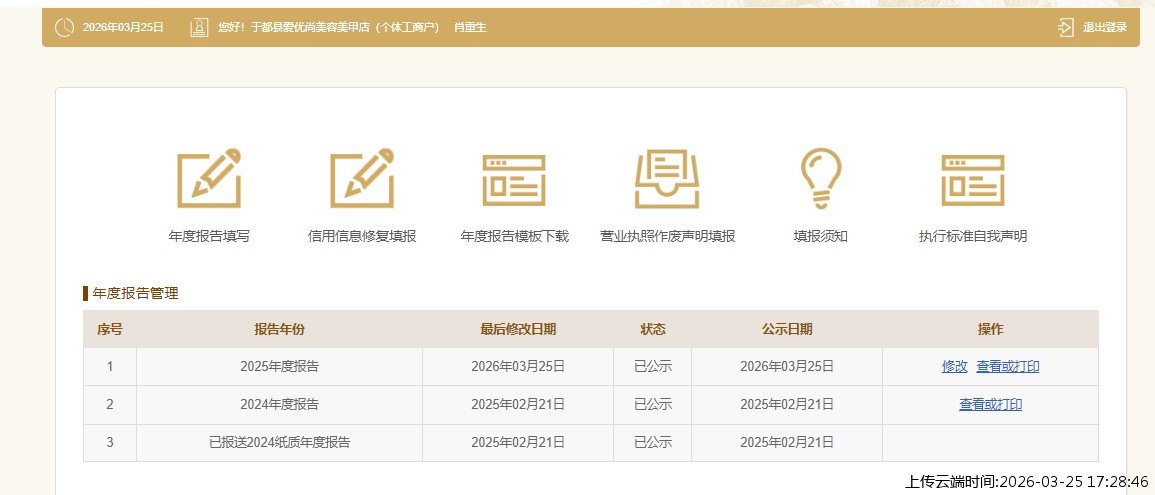Screen dimensions: 1155x495
Task: Select the 营业执照作废声明填报 inbox icon
Action: pyautogui.click(x=667, y=180)
